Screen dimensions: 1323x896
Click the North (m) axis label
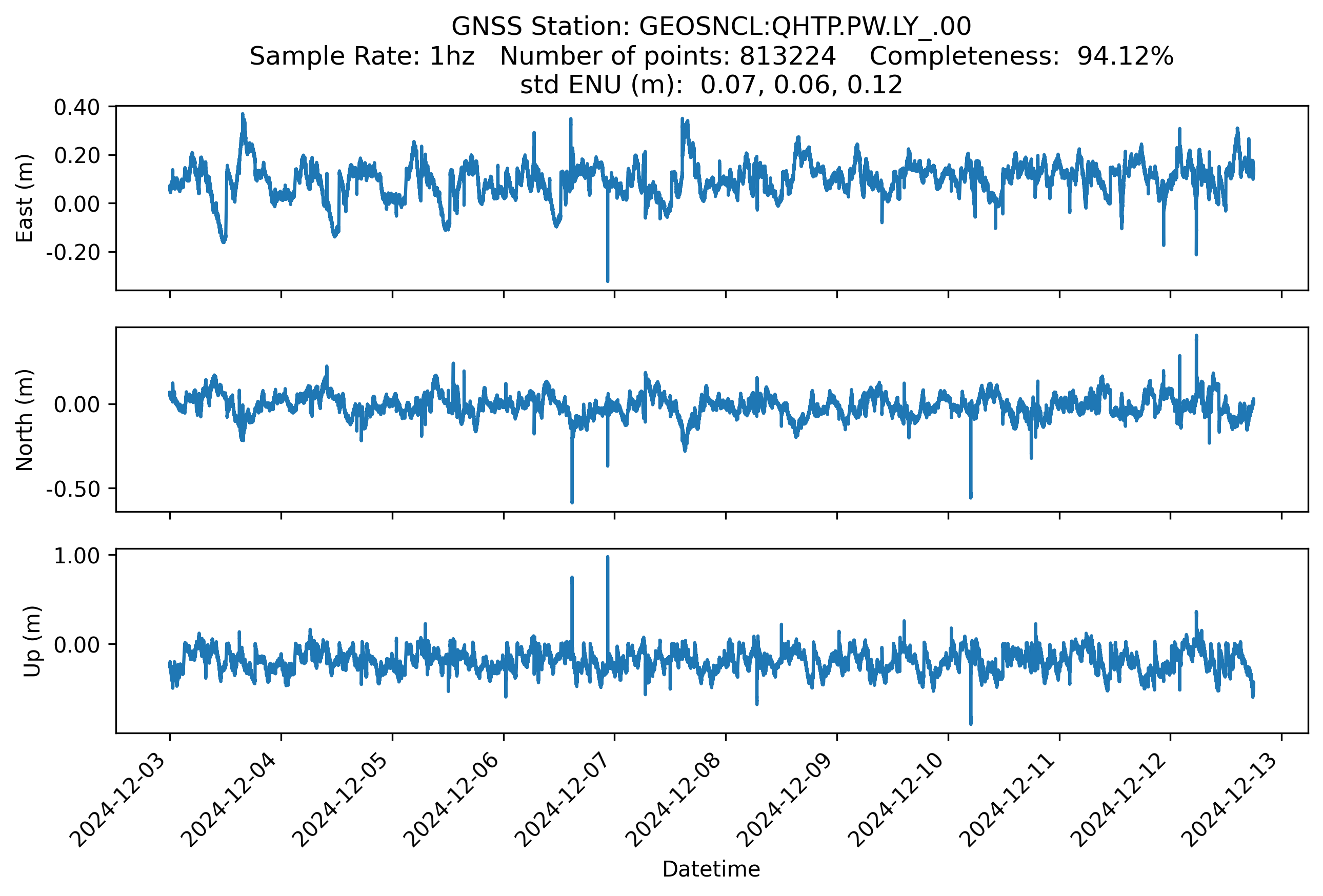(25, 420)
